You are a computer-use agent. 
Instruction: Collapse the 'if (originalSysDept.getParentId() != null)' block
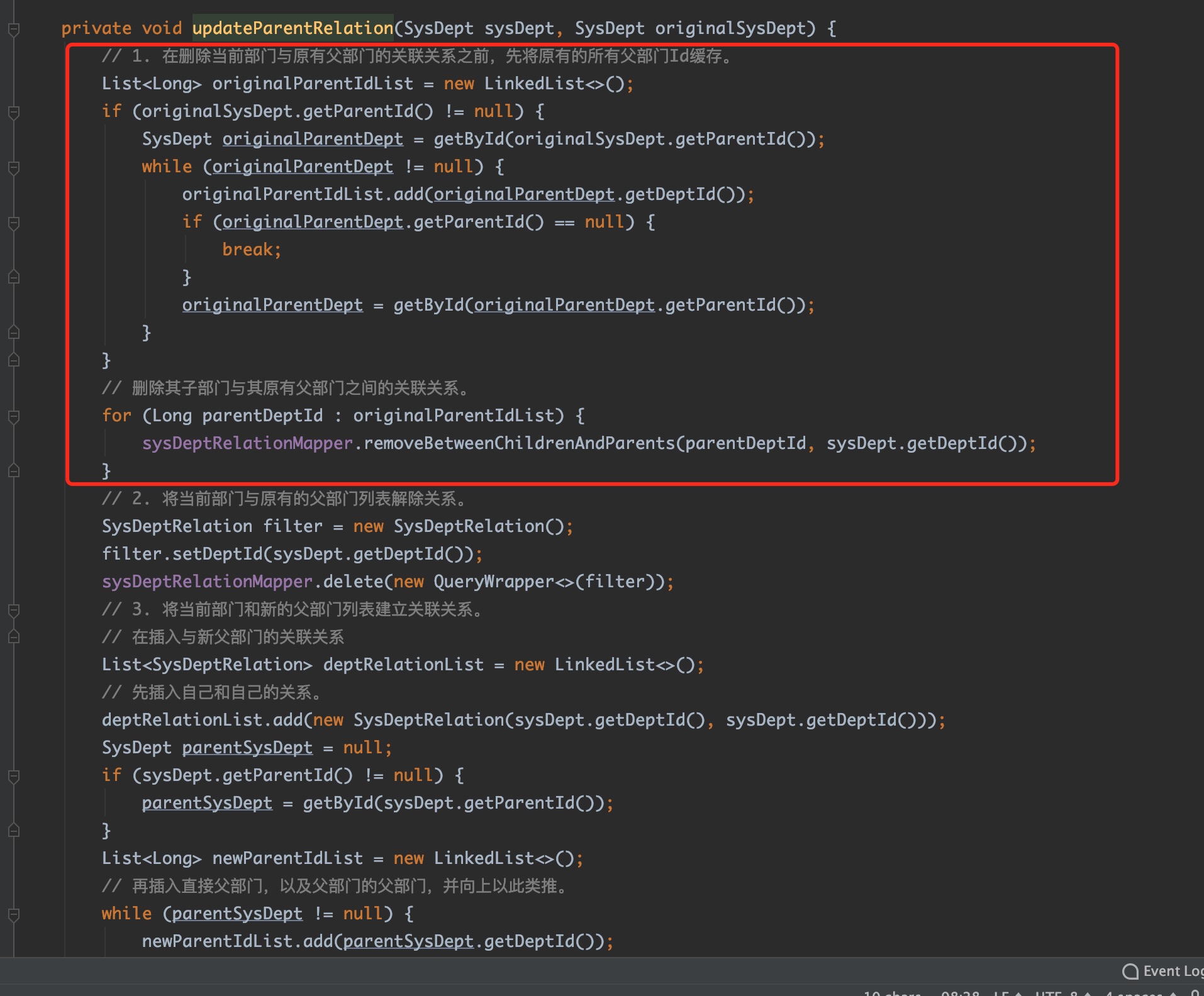click(x=14, y=112)
